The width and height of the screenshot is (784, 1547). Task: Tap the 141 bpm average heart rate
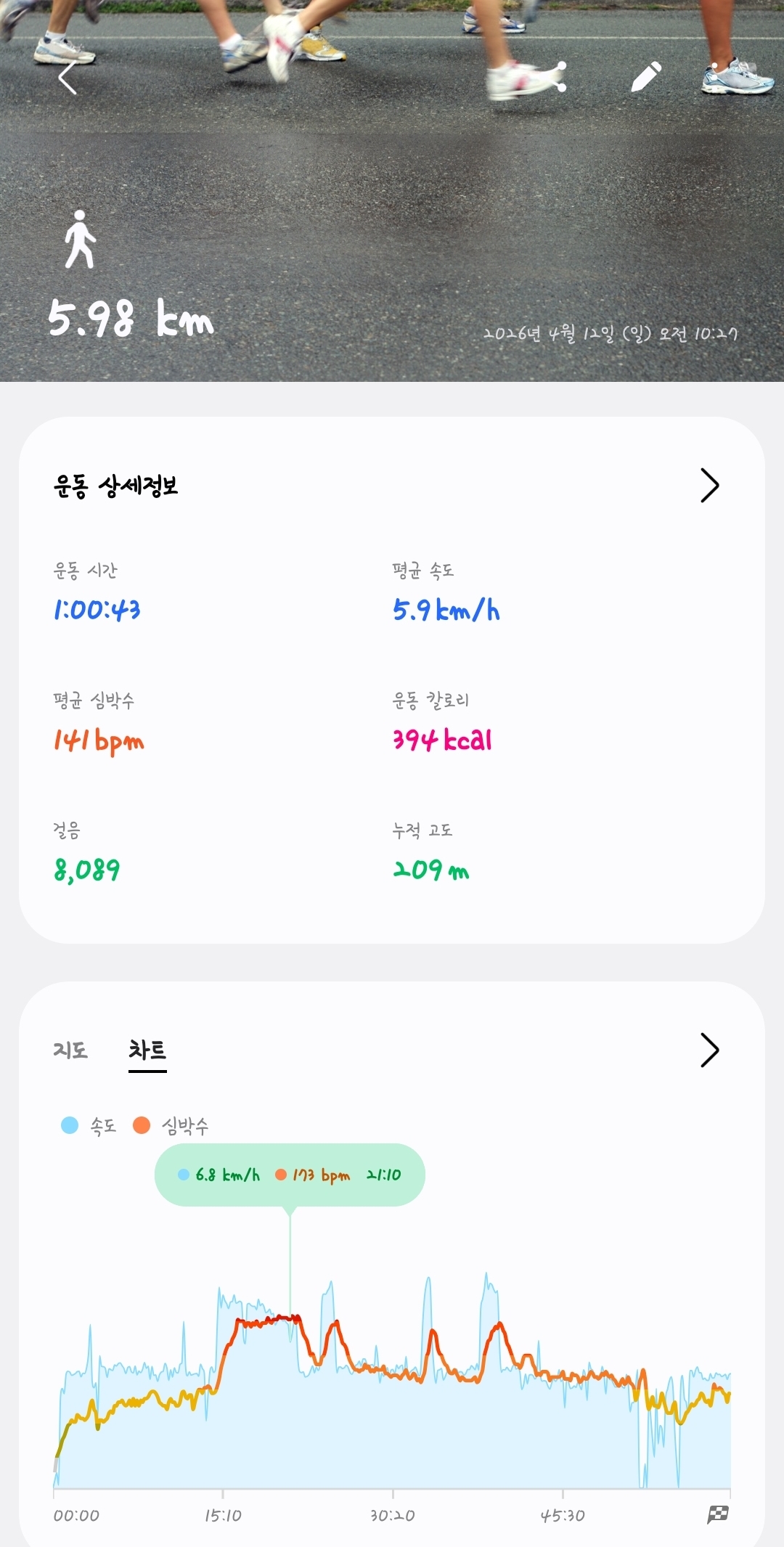pos(99,740)
